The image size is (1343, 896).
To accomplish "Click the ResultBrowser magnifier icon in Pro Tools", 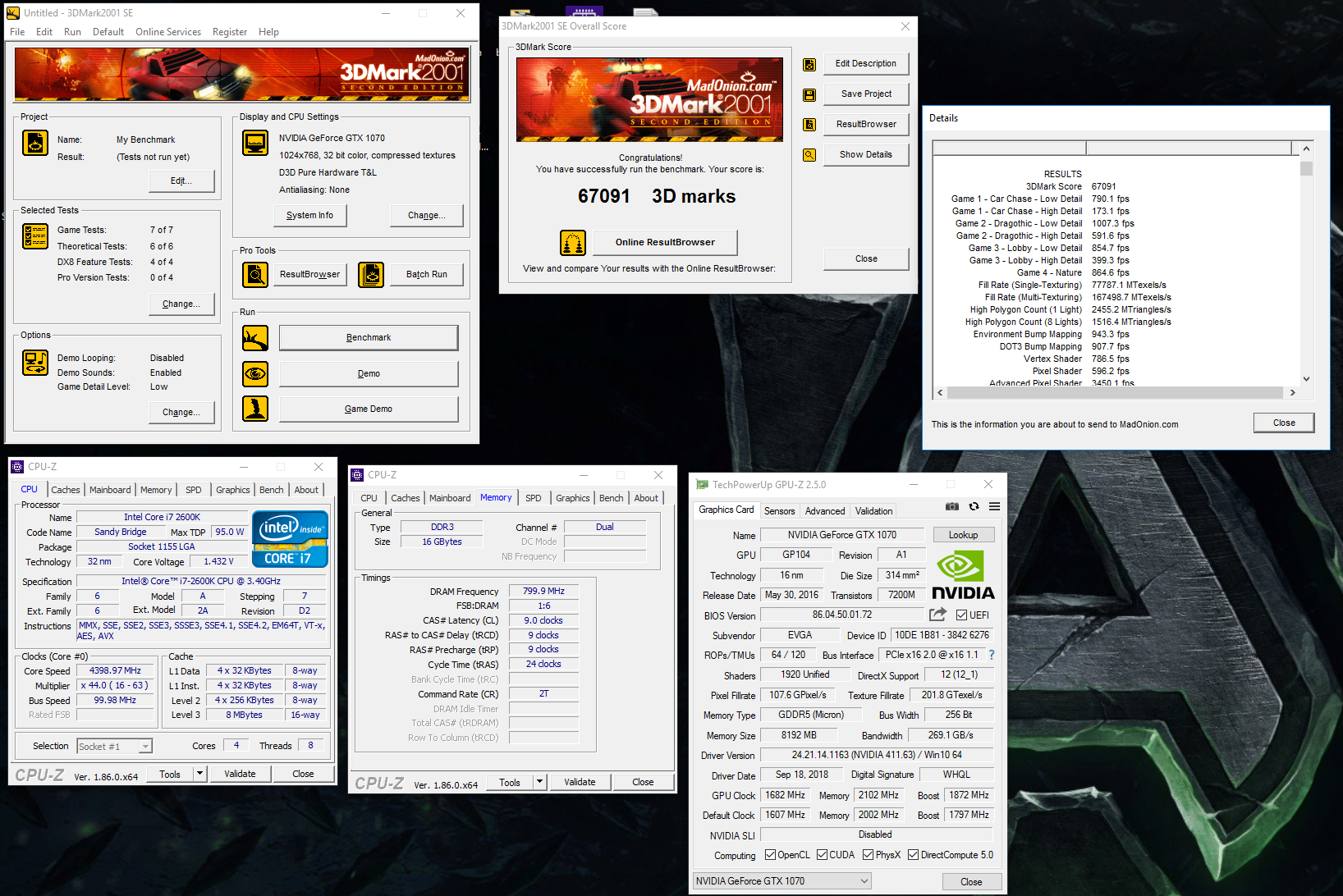I will [255, 274].
